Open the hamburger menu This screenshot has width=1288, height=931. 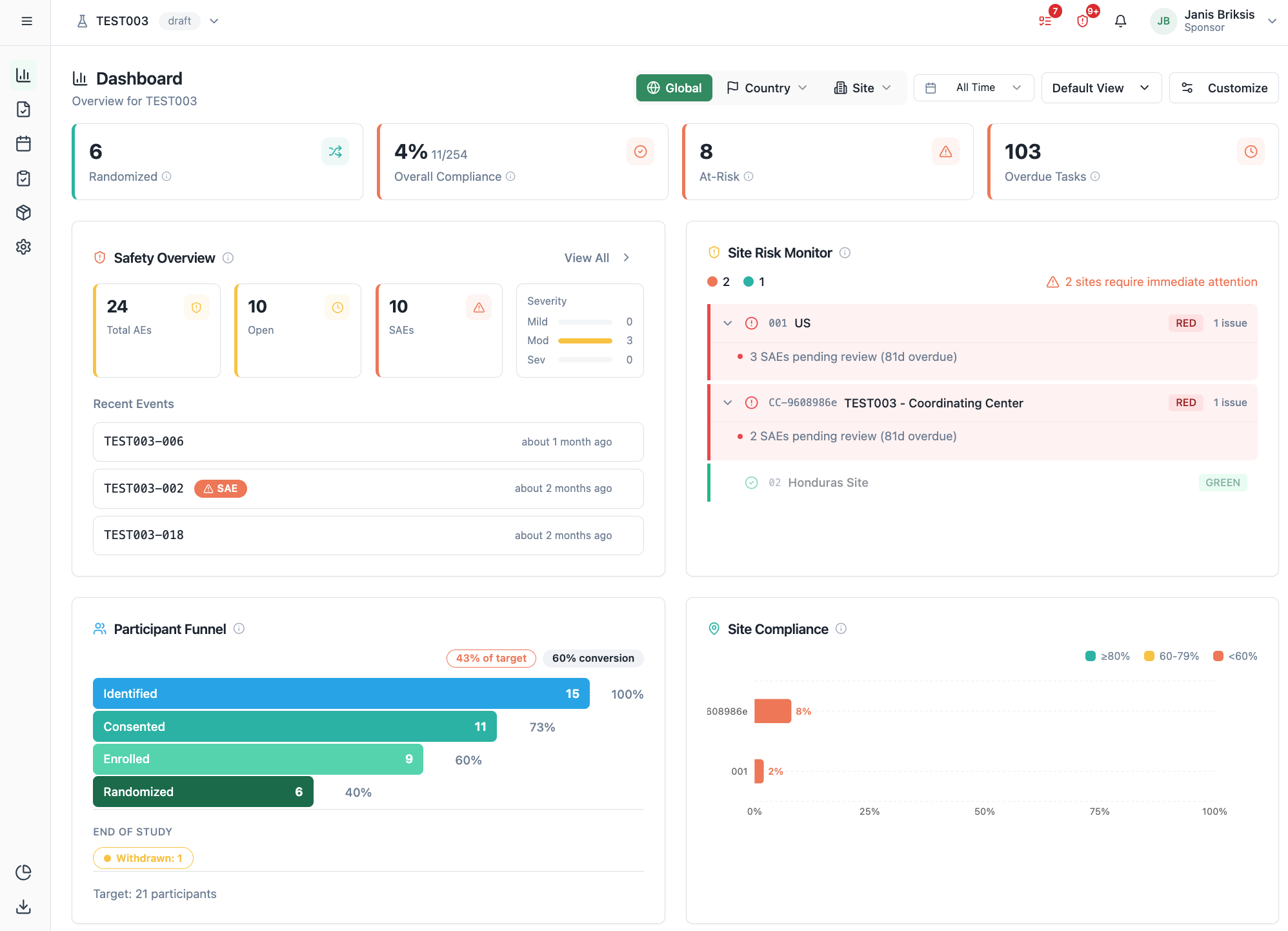[26, 21]
